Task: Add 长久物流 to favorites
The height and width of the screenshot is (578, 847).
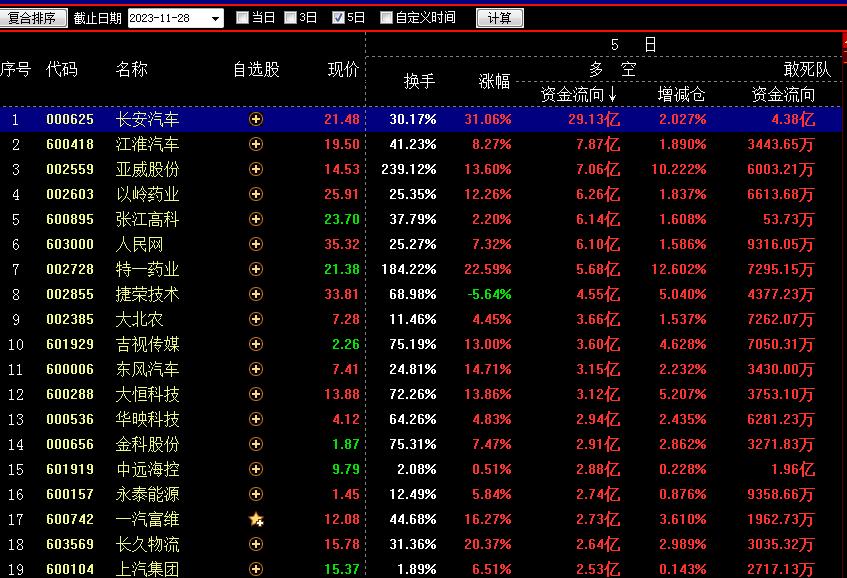Action: coord(256,544)
